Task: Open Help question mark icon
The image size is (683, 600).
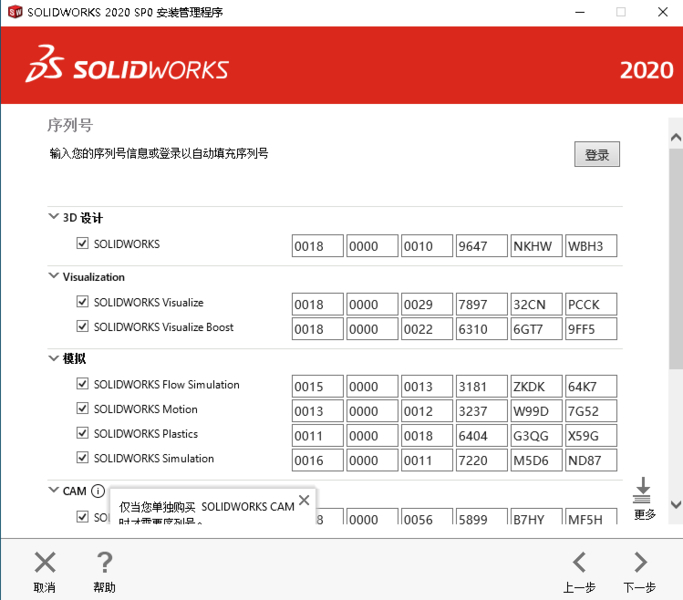Action: (x=105, y=562)
